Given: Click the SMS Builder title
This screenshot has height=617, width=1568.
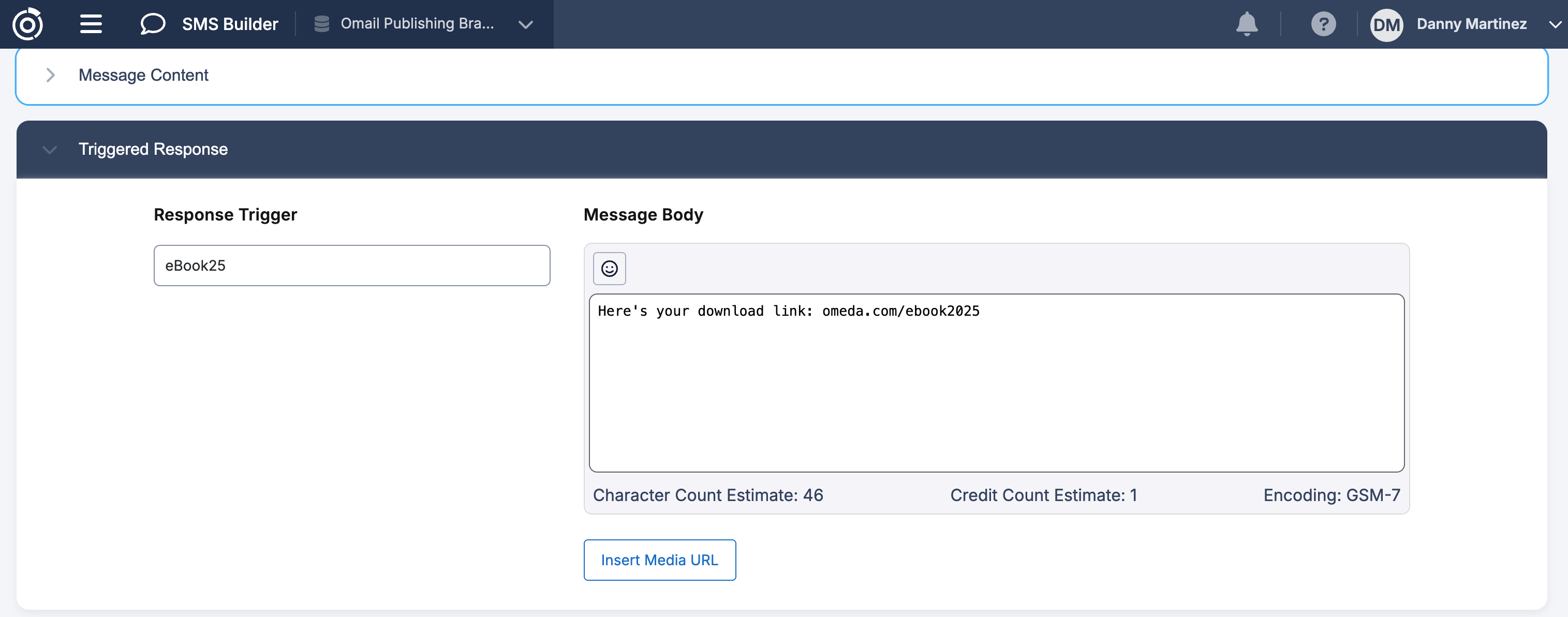Looking at the screenshot, I should [x=230, y=24].
